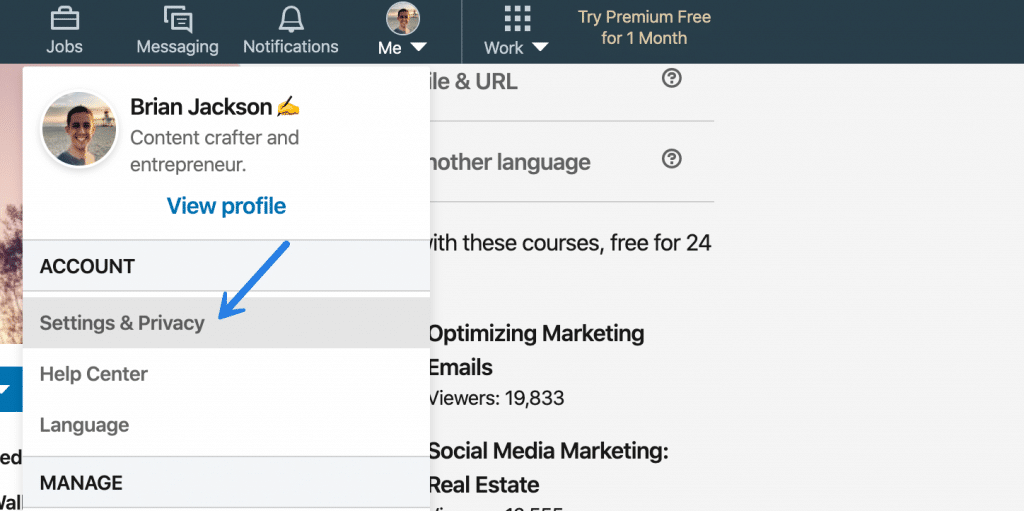Click the Viewers: 19,833 text
Image resolution: width=1024 pixels, height=511 pixels.
496,397
